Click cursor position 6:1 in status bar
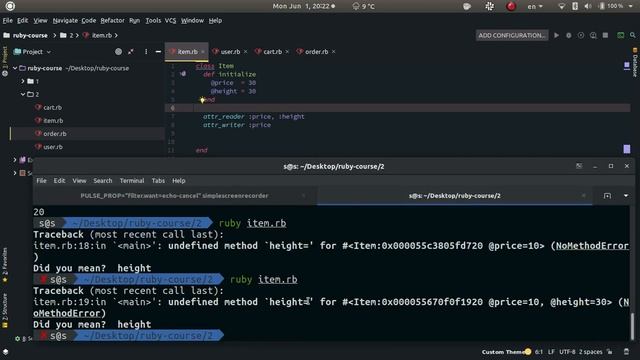This screenshot has width=640, height=360. (x=539, y=352)
